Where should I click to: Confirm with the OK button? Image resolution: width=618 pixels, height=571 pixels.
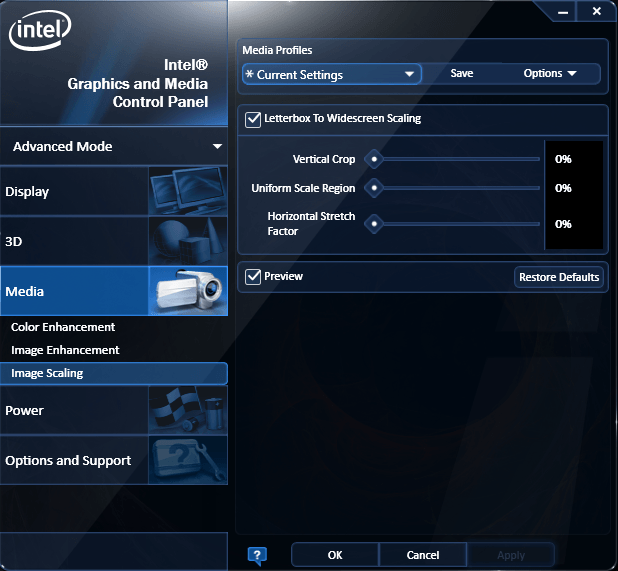click(x=335, y=555)
